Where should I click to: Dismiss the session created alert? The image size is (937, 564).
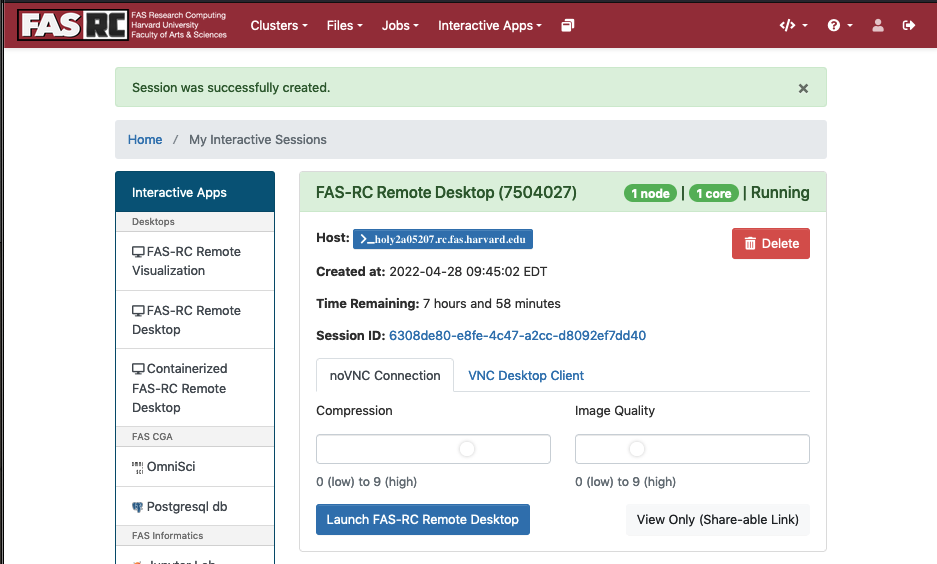pos(803,88)
